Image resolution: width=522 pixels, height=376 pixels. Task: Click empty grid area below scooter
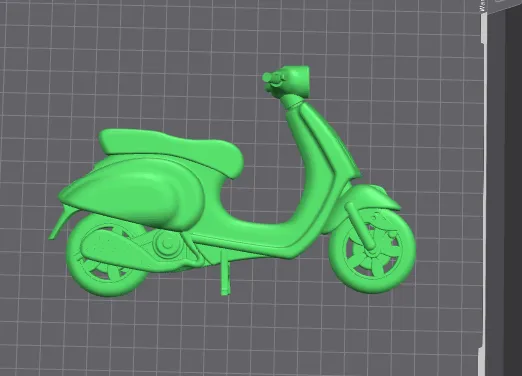pyautogui.click(x=233, y=333)
